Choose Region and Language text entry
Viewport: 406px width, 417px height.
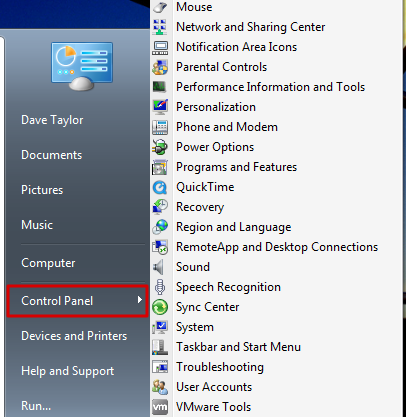point(234,227)
